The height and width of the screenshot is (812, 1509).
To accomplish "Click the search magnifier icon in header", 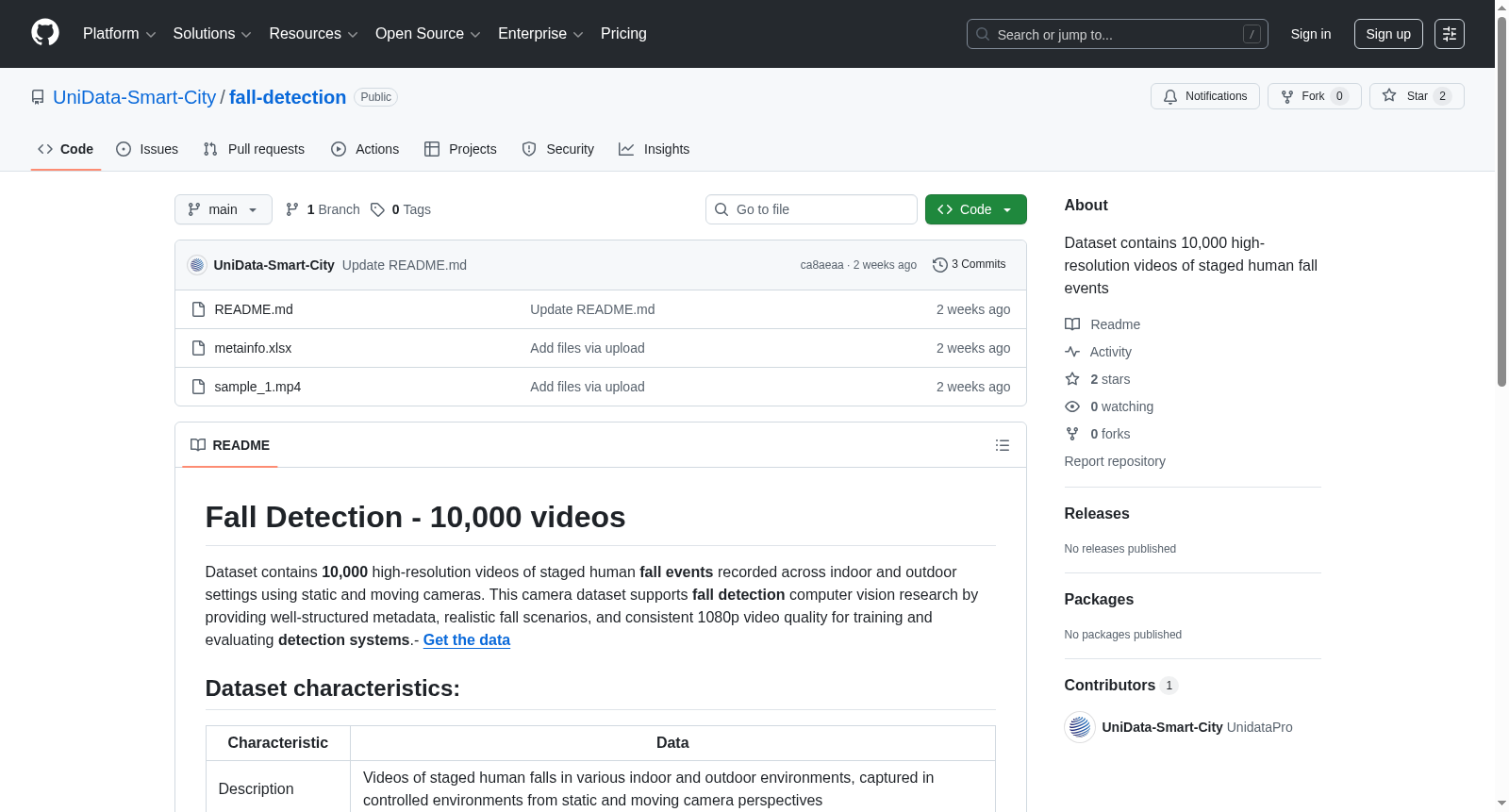I will (x=983, y=34).
